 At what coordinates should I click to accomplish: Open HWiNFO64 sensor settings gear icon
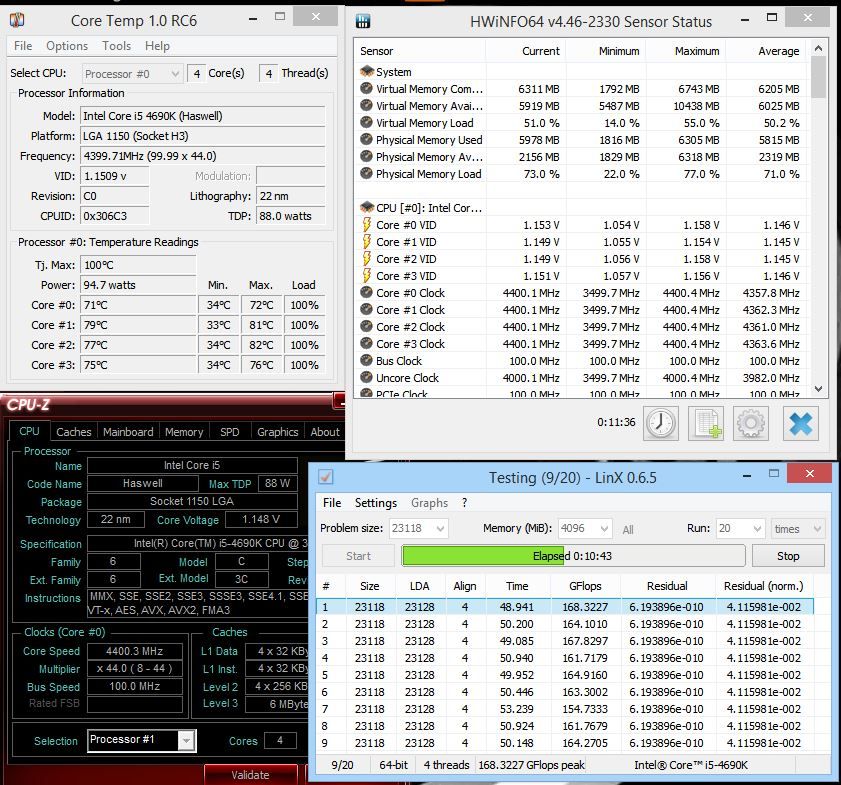(750, 424)
